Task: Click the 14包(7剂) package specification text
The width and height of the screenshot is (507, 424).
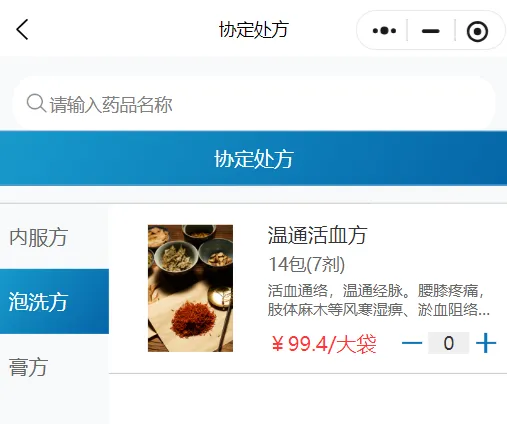Action: (x=307, y=265)
